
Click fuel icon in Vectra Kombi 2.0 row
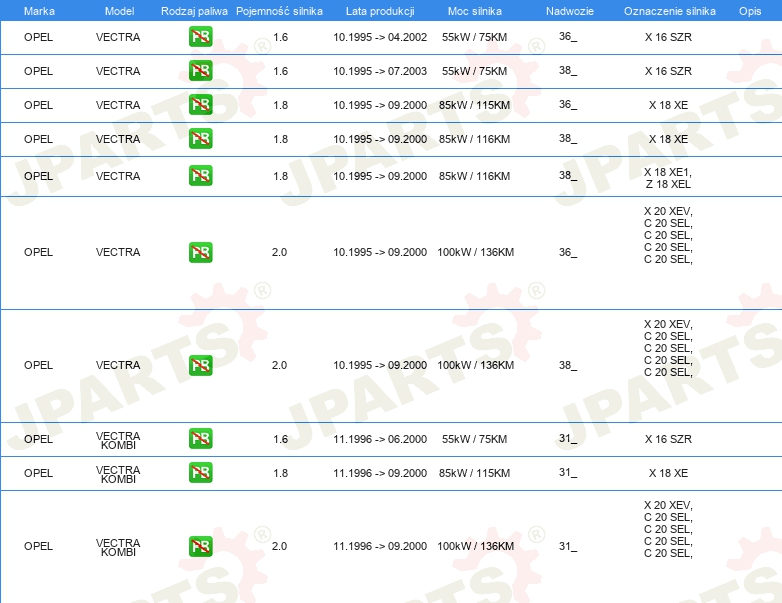click(200, 546)
